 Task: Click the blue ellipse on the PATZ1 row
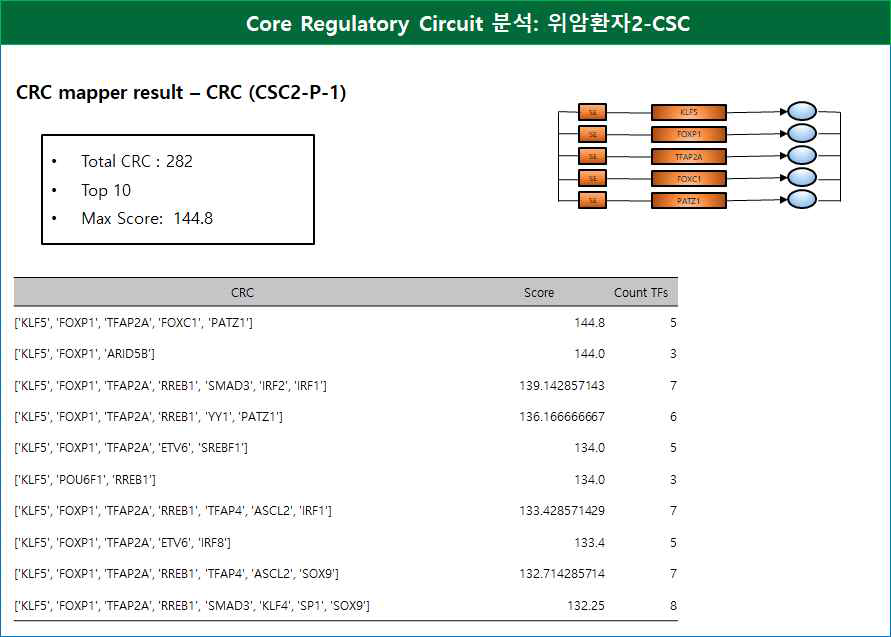coord(802,199)
